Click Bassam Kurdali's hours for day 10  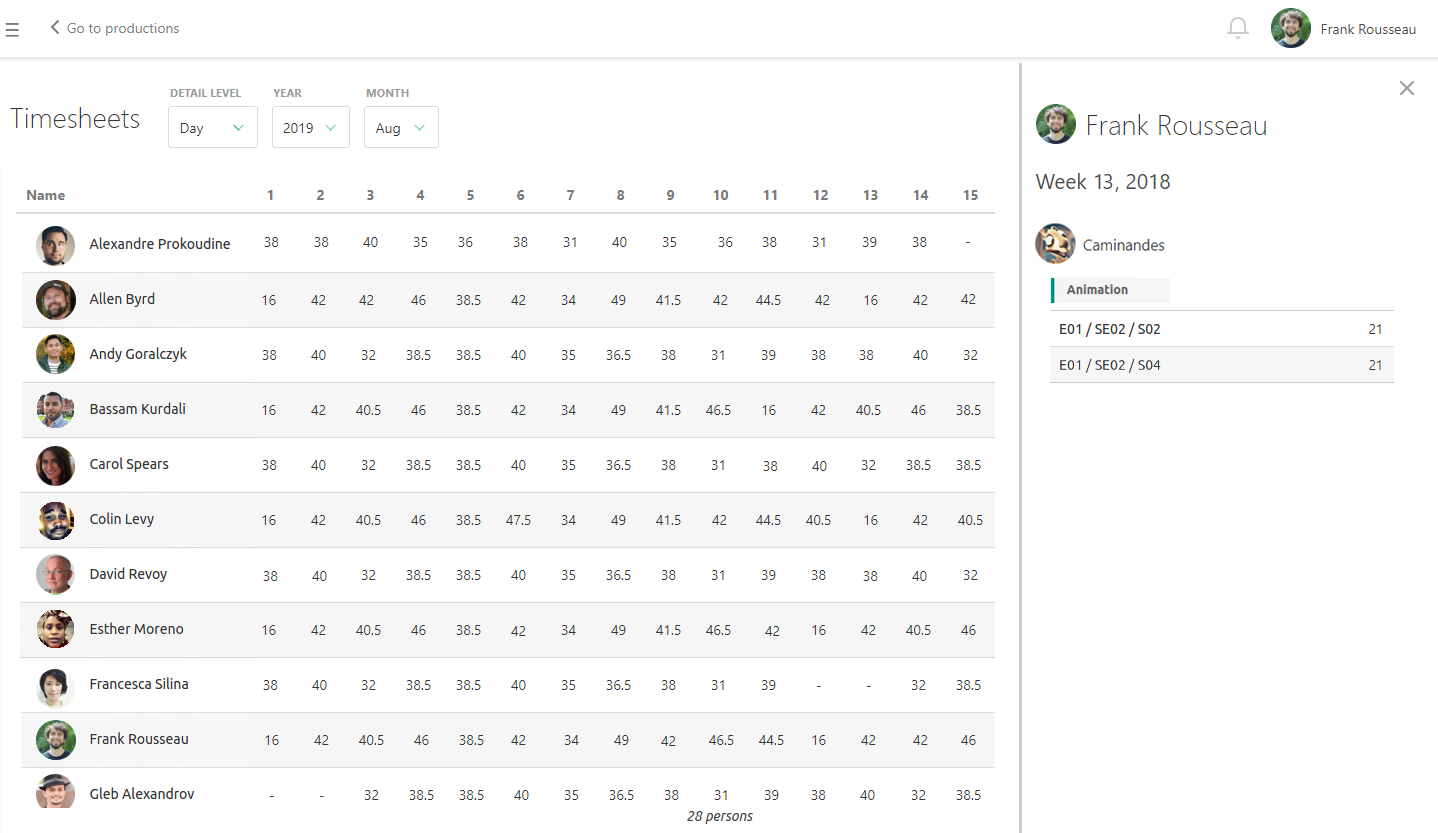coord(720,410)
